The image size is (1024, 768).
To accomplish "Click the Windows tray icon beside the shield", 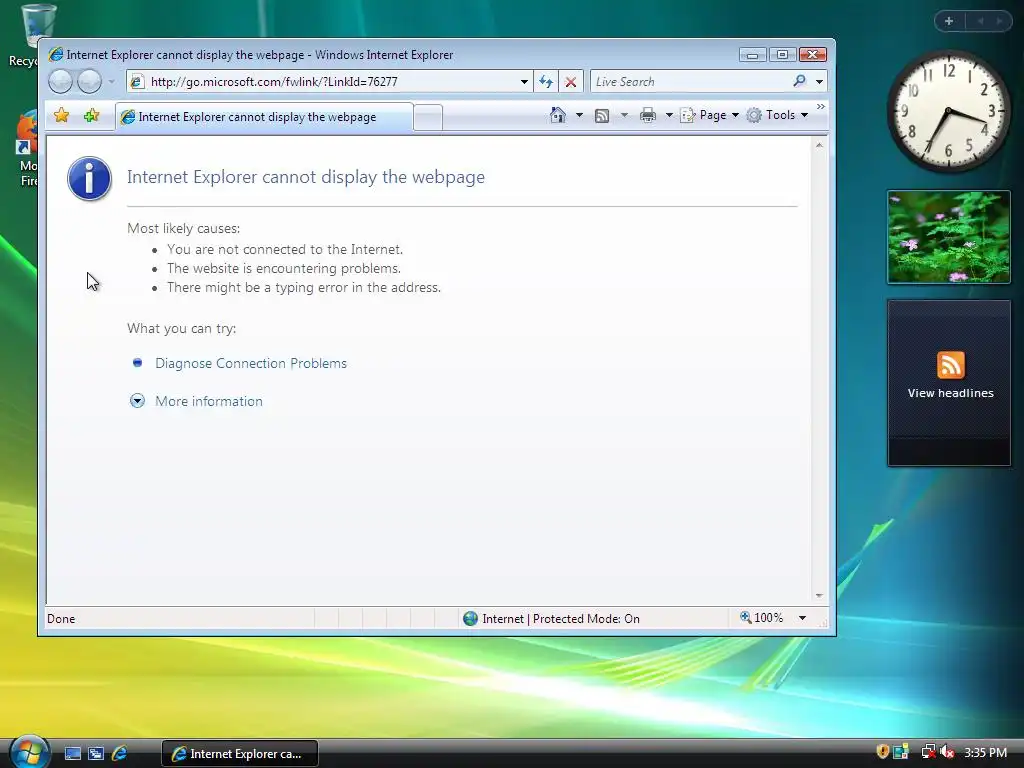I will (901, 752).
